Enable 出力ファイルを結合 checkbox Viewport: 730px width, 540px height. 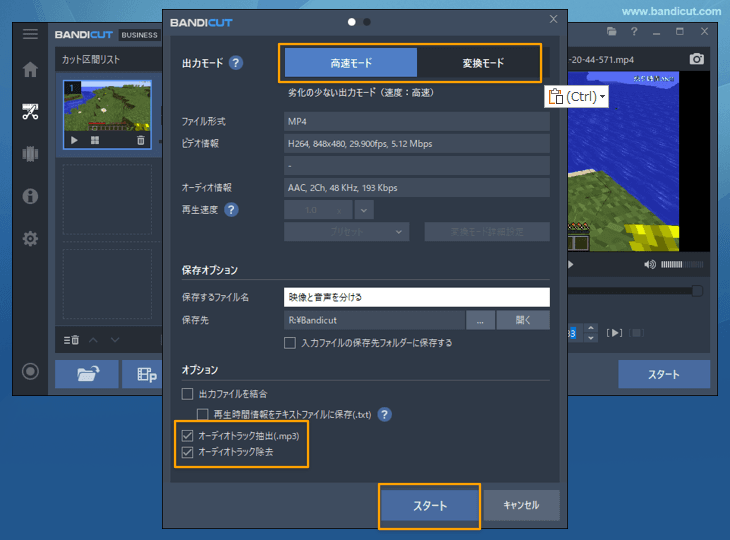187,394
